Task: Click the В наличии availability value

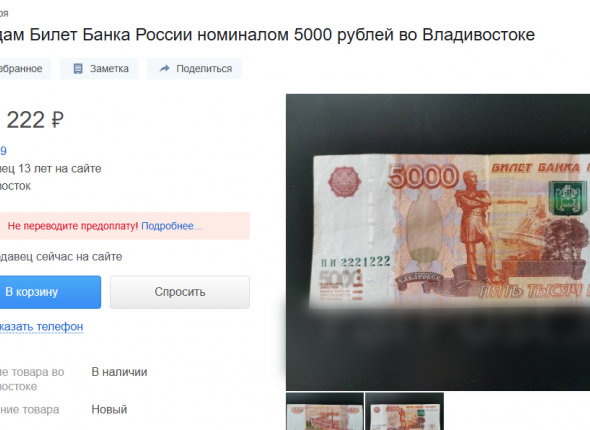Action: point(119,372)
